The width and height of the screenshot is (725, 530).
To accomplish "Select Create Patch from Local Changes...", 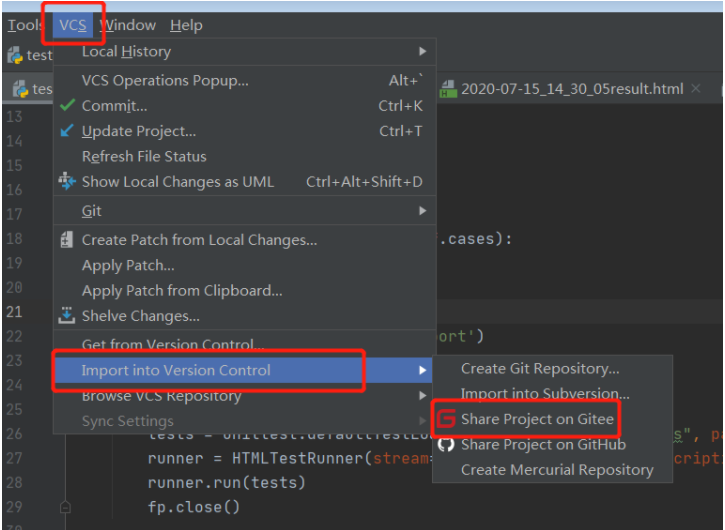I will (x=245, y=240).
